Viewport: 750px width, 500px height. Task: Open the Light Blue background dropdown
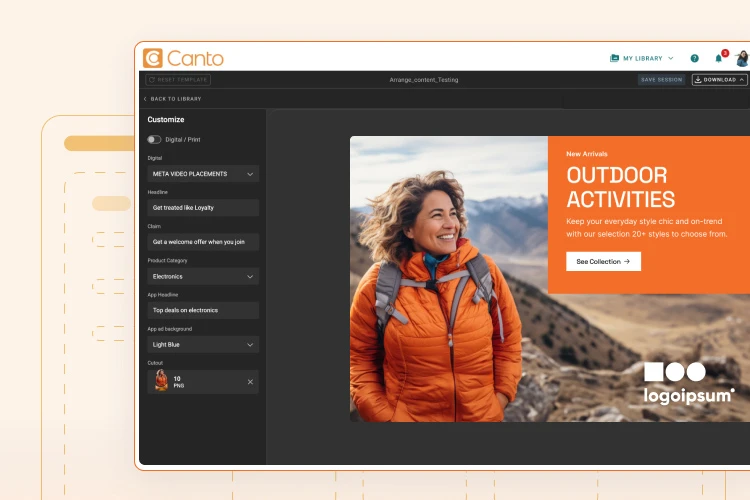click(203, 344)
